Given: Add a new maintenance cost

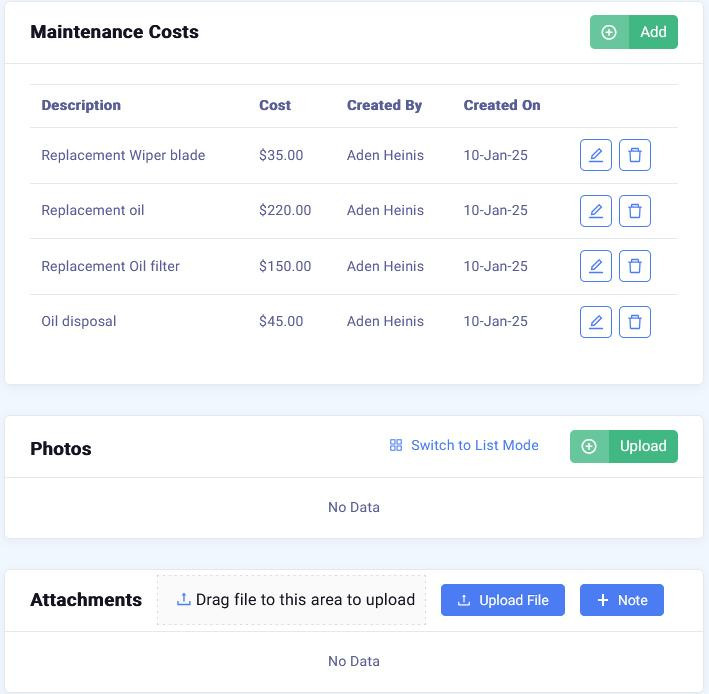Looking at the screenshot, I should [634, 32].
